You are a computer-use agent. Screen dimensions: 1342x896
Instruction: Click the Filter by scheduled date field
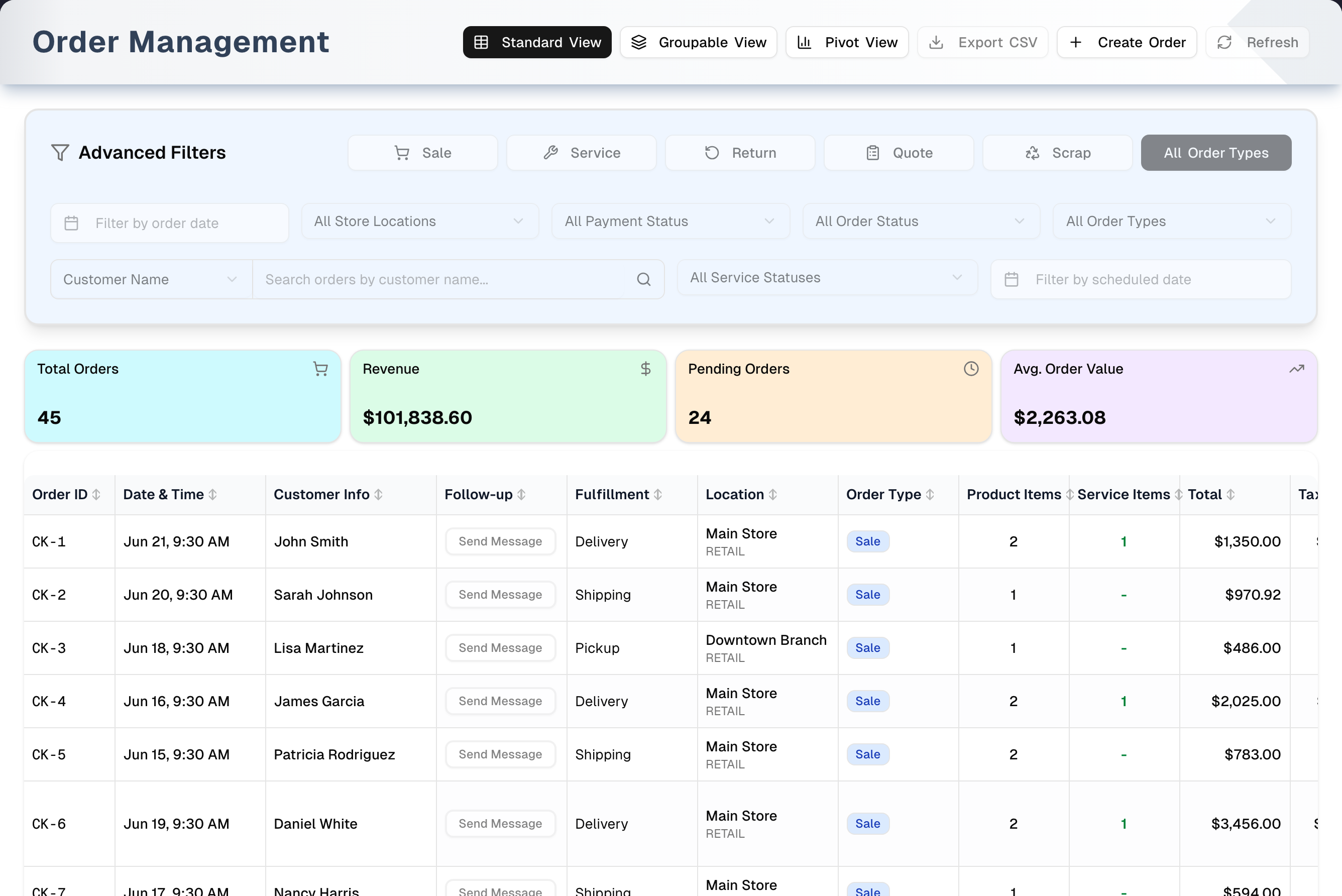[x=1141, y=279]
